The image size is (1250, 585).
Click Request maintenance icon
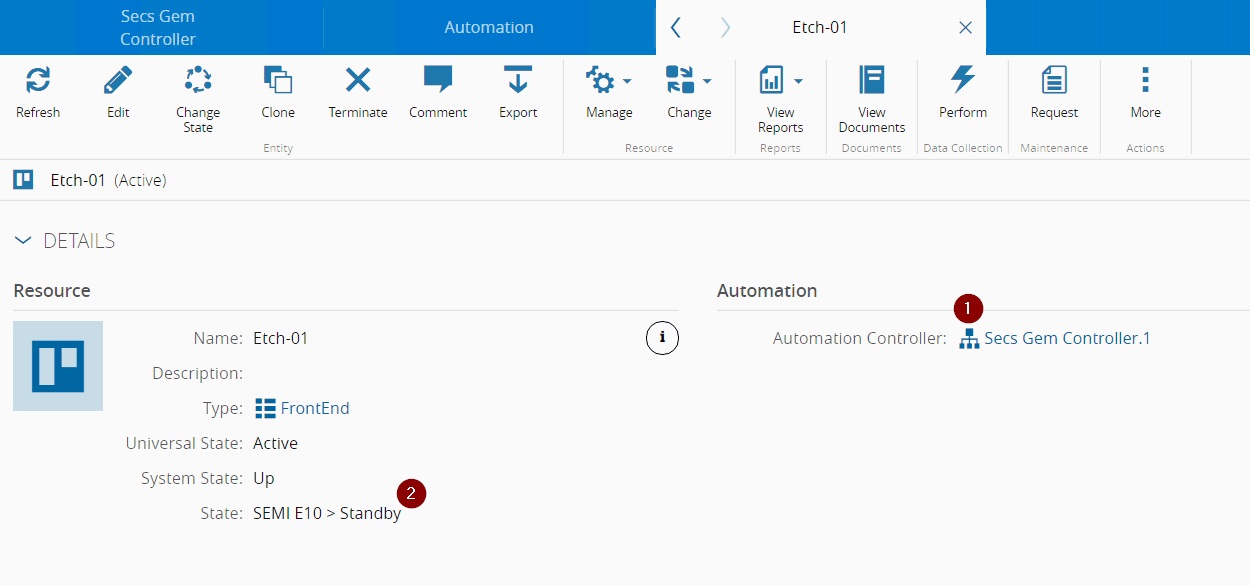1054,81
